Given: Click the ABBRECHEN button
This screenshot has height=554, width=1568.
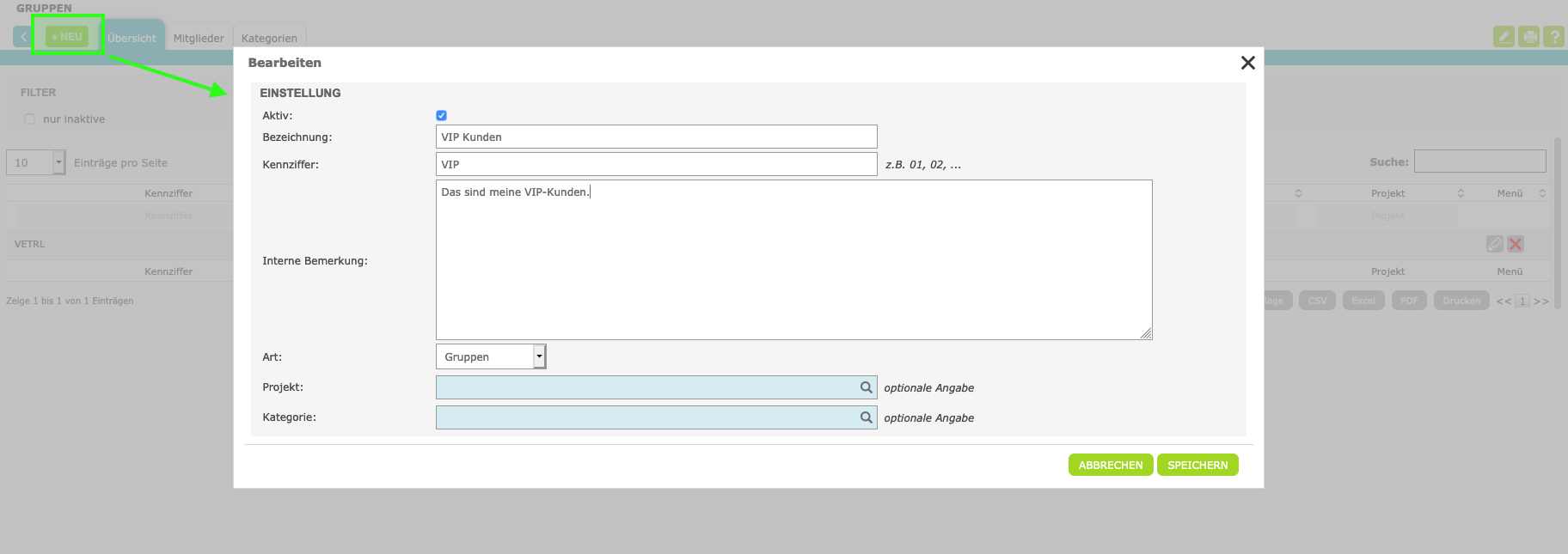Looking at the screenshot, I should tap(1110, 465).
